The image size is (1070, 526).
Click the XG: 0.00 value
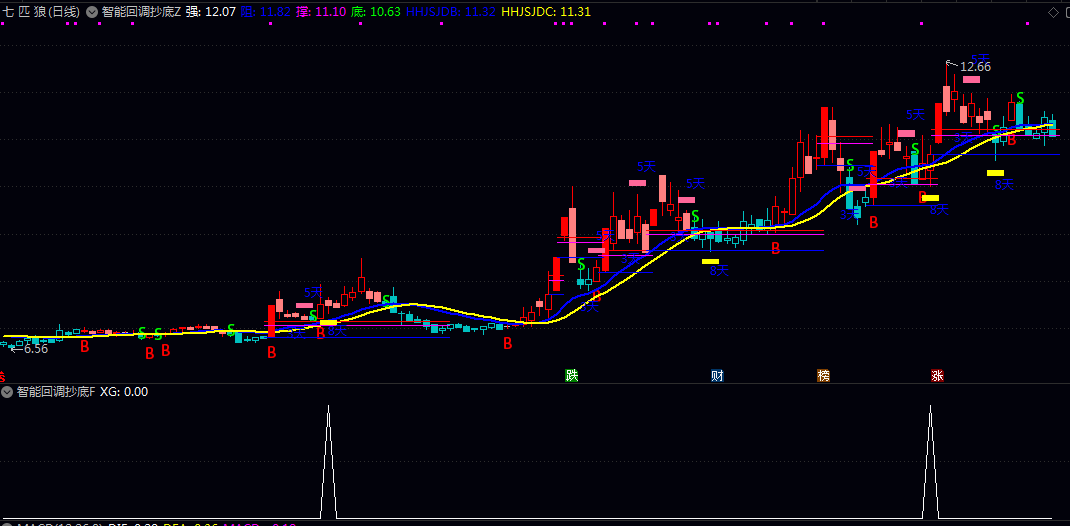[x=124, y=392]
